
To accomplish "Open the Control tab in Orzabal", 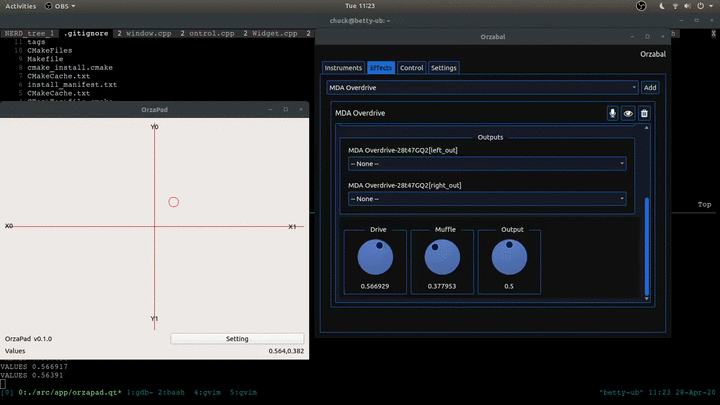I will pos(411,68).
